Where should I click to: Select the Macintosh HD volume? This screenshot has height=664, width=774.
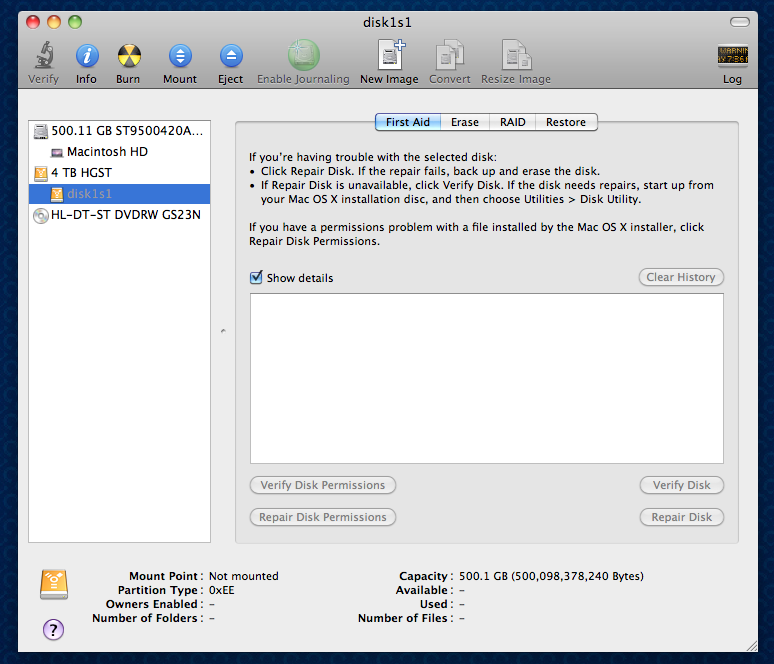(119, 152)
